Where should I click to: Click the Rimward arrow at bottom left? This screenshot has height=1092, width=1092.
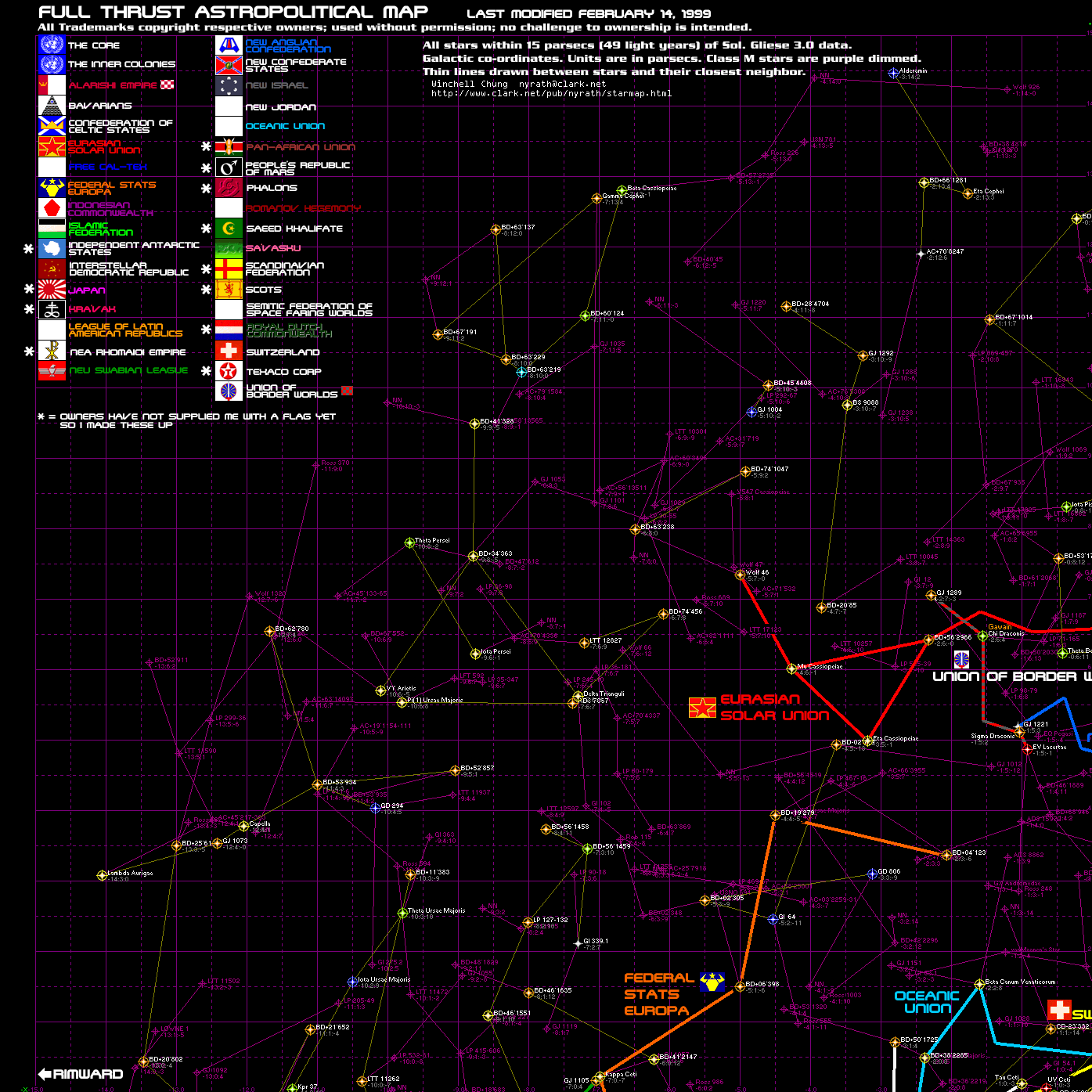click(81, 1074)
